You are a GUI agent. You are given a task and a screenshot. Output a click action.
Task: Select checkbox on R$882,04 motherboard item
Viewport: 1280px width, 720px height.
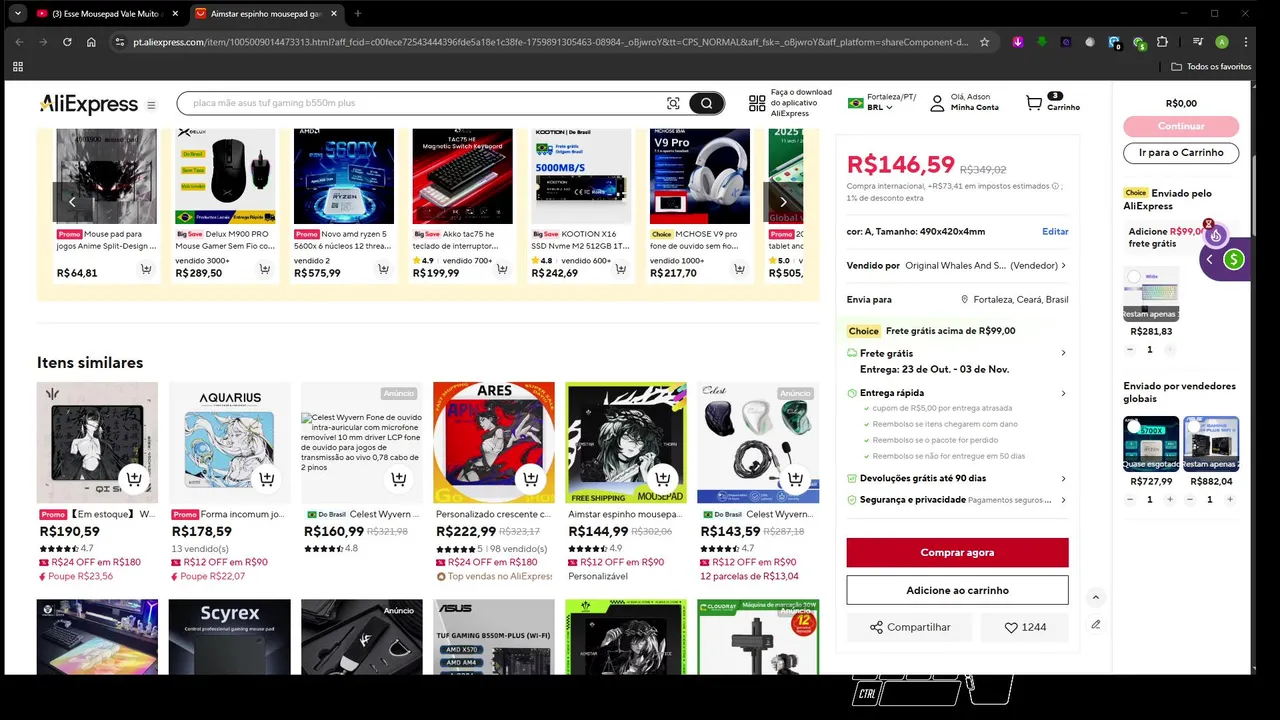[1194, 427]
